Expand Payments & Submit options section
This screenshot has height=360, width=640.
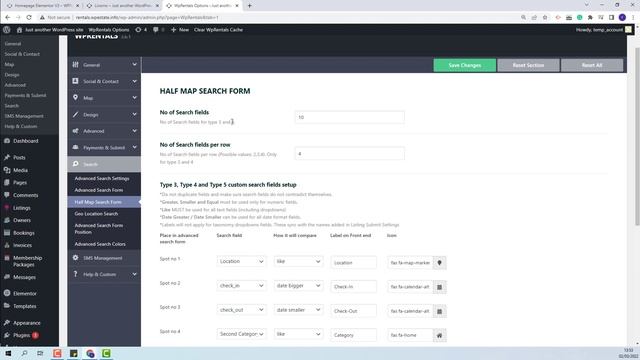pyautogui.click(x=104, y=147)
